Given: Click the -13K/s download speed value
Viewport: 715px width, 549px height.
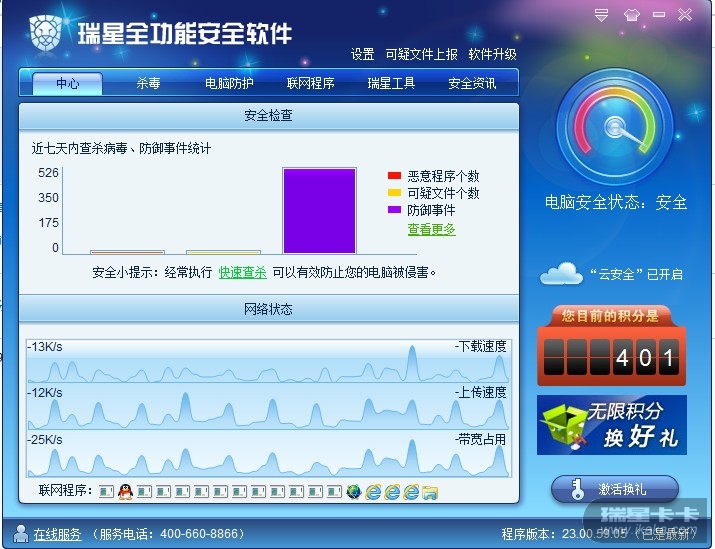Looking at the screenshot, I should click(x=45, y=347).
